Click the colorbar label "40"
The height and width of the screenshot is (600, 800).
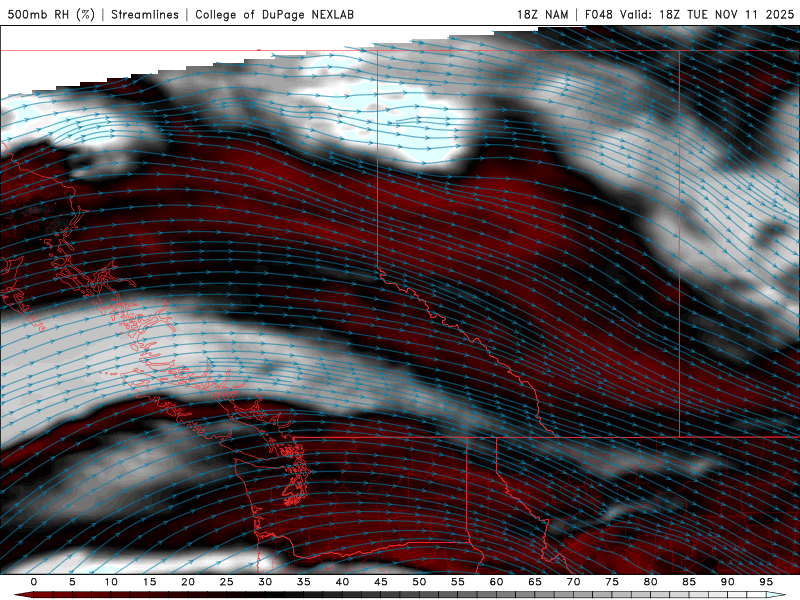click(342, 582)
